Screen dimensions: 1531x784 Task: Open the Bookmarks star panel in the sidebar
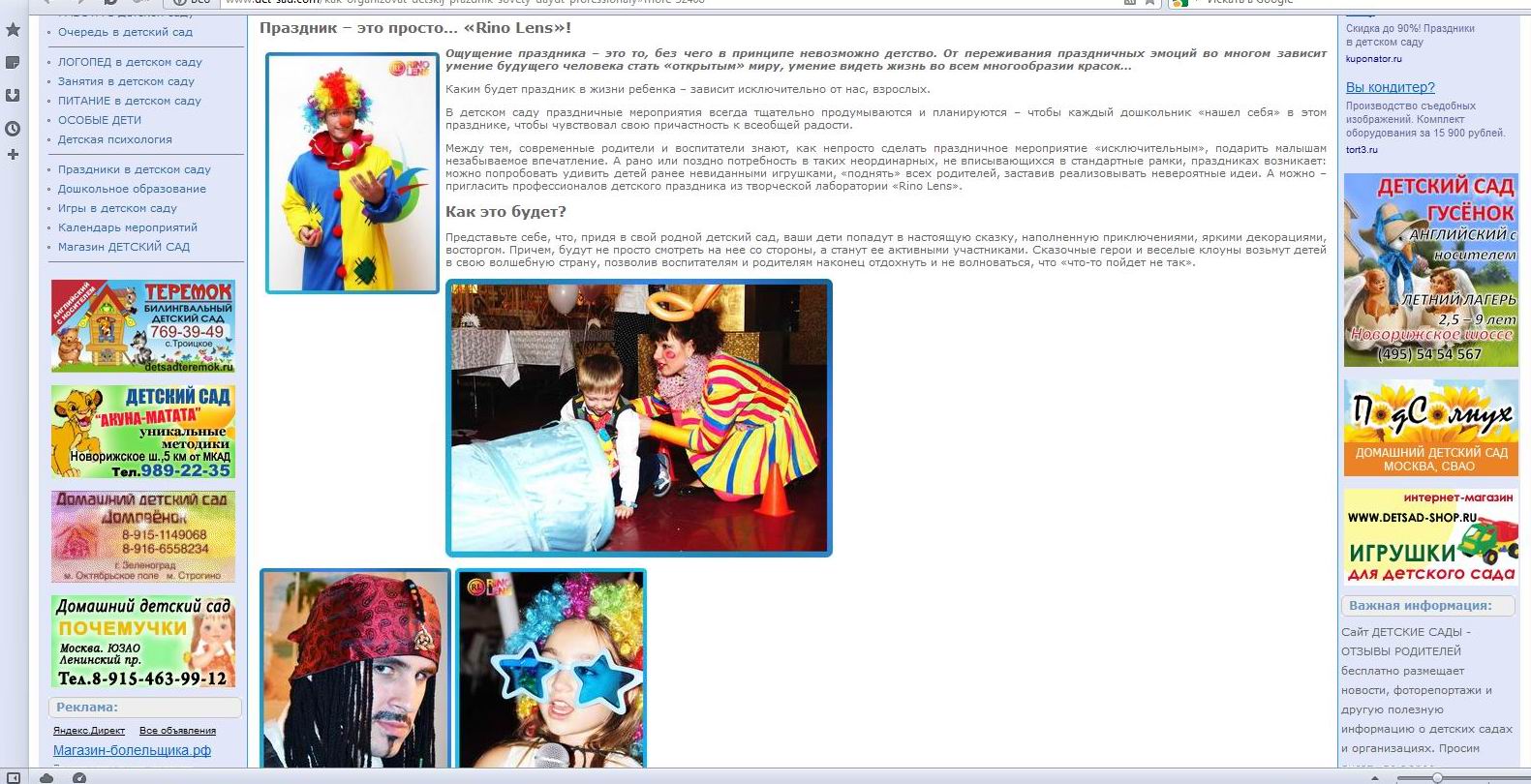click(13, 30)
